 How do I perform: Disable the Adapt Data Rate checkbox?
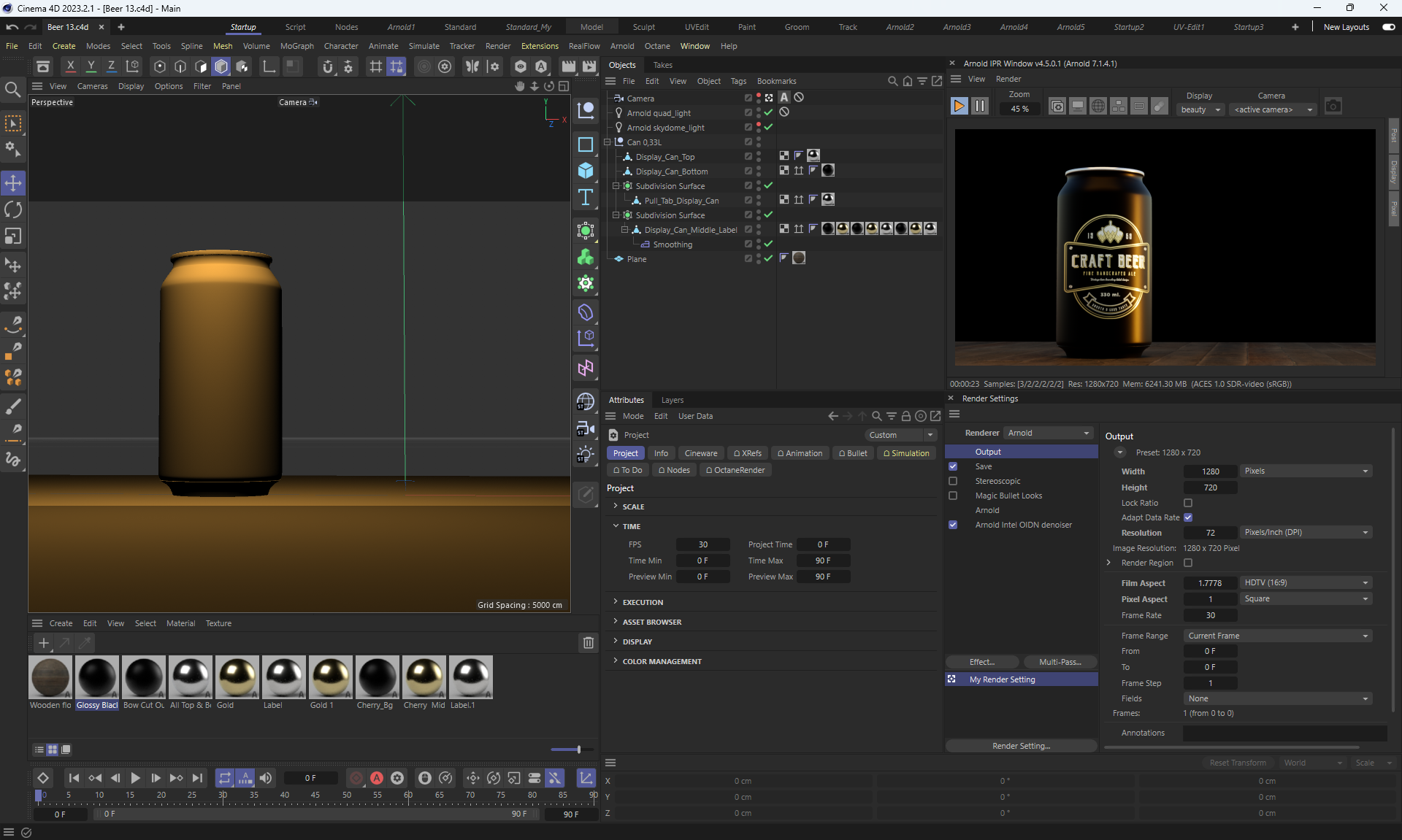pos(1188,517)
